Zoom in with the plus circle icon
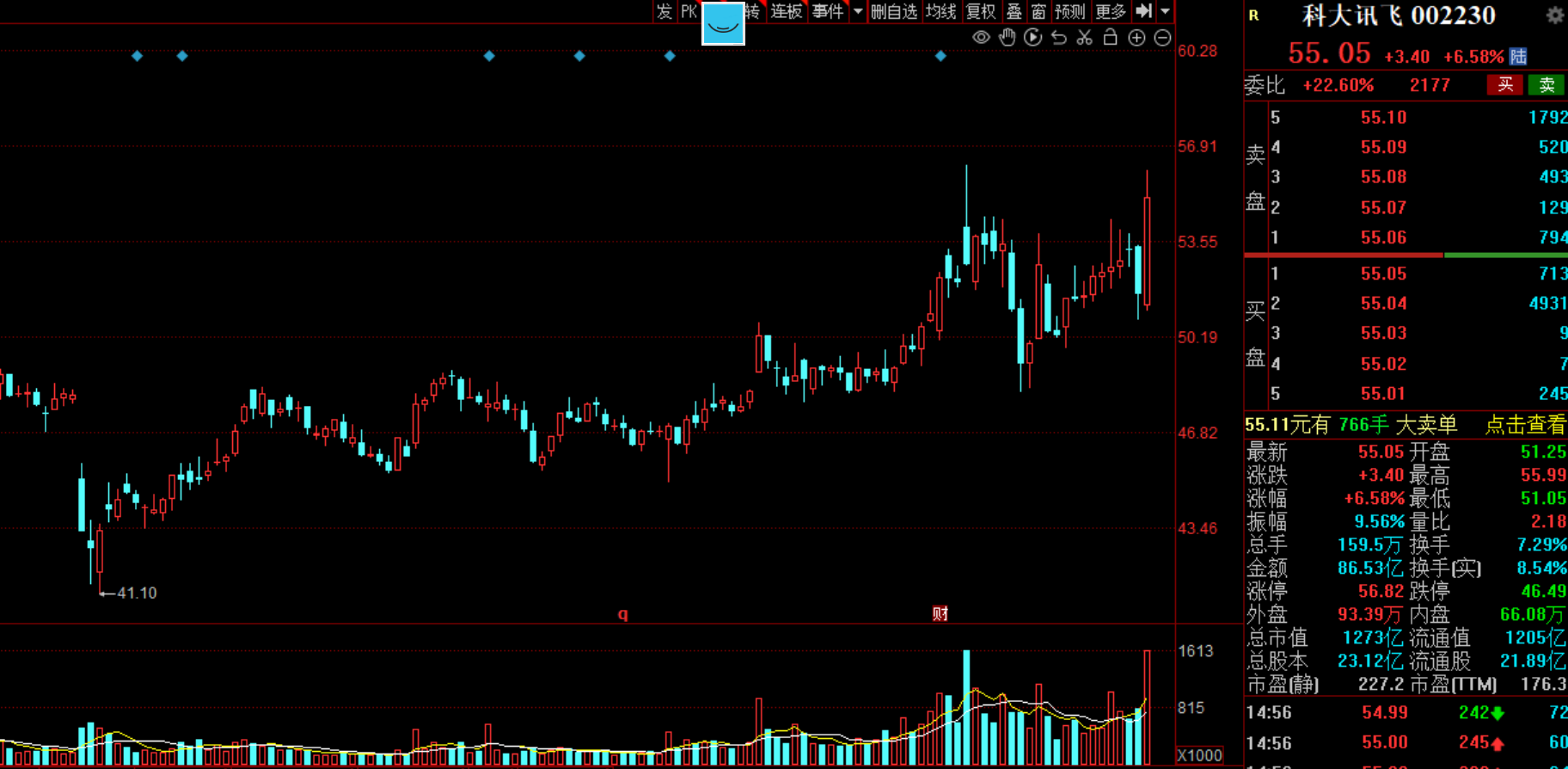 (x=1136, y=38)
